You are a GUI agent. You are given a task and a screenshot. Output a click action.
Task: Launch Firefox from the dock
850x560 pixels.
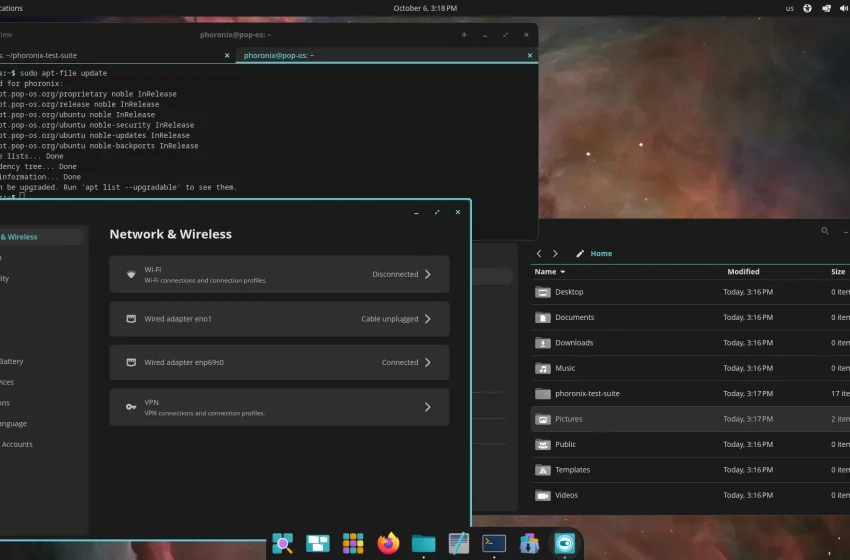pos(388,543)
